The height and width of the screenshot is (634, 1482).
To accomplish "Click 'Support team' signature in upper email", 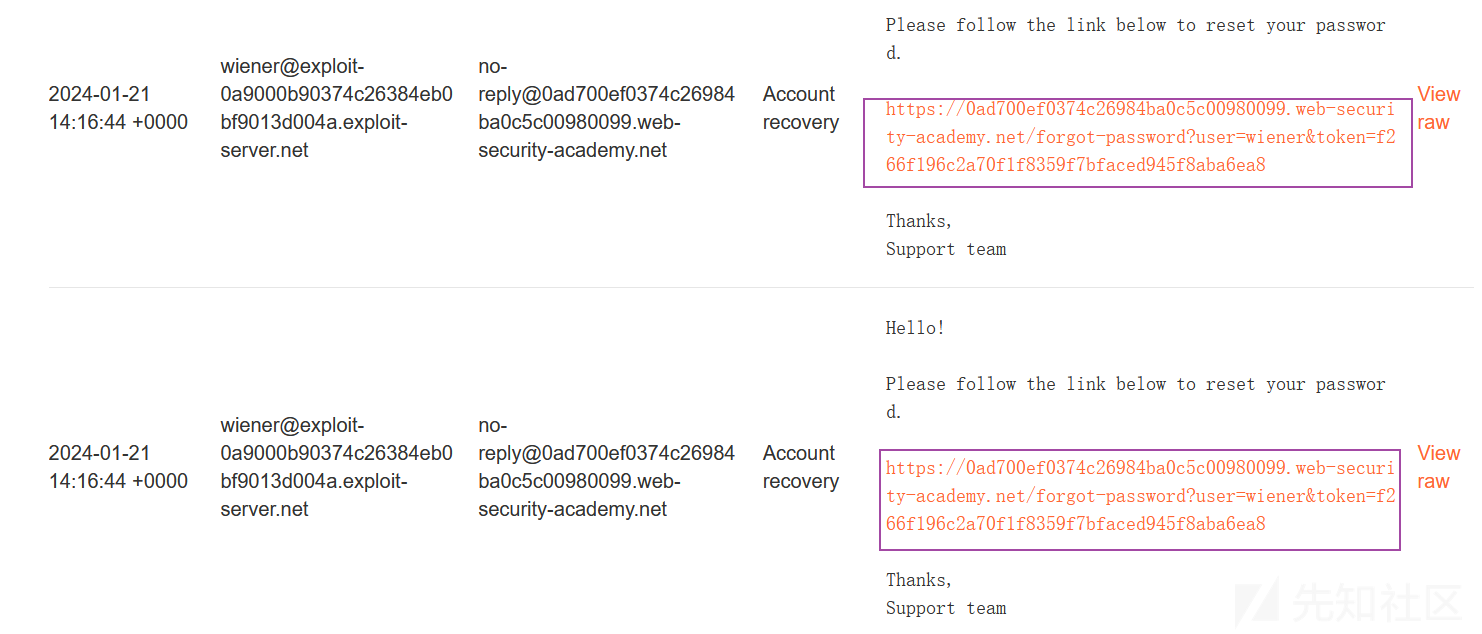I will [946, 249].
